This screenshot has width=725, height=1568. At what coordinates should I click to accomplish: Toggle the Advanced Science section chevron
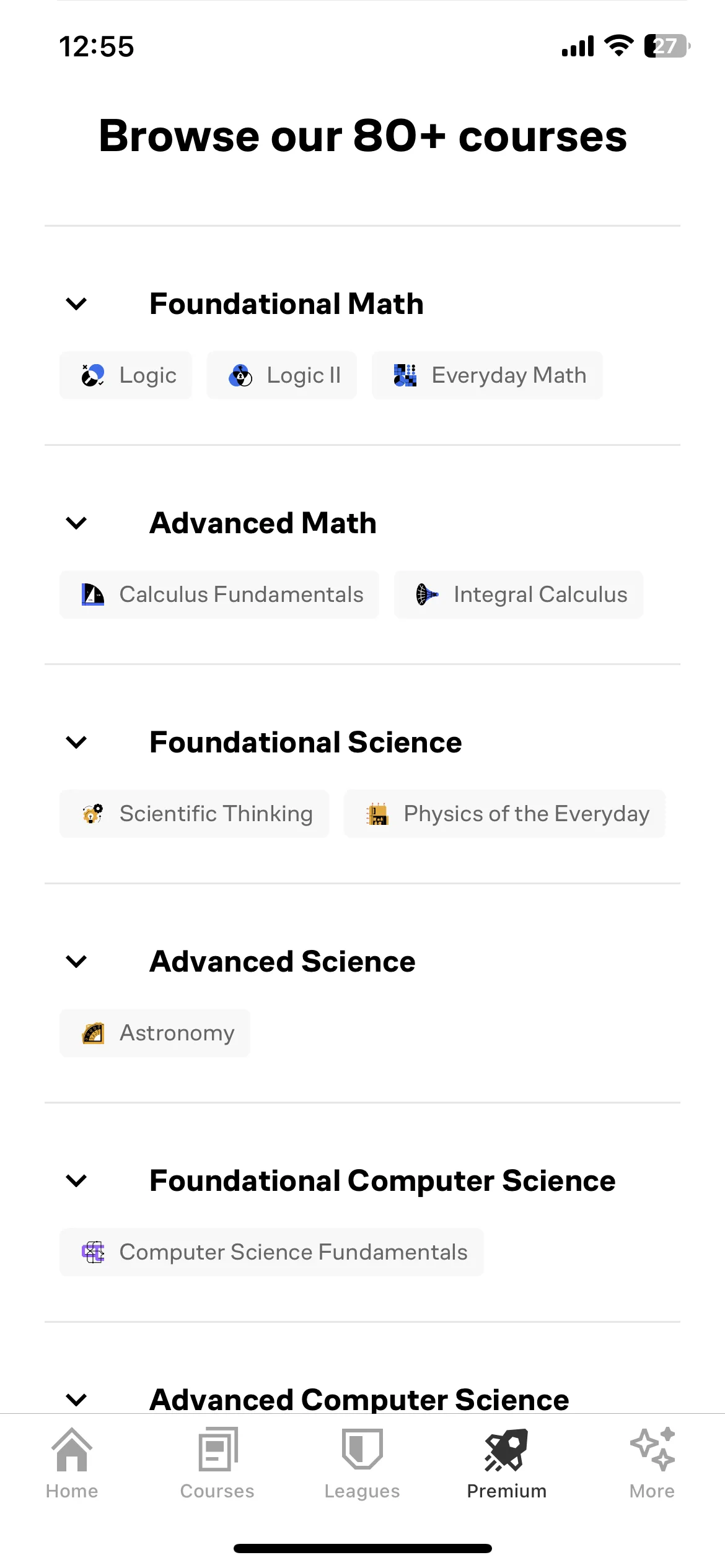76,962
